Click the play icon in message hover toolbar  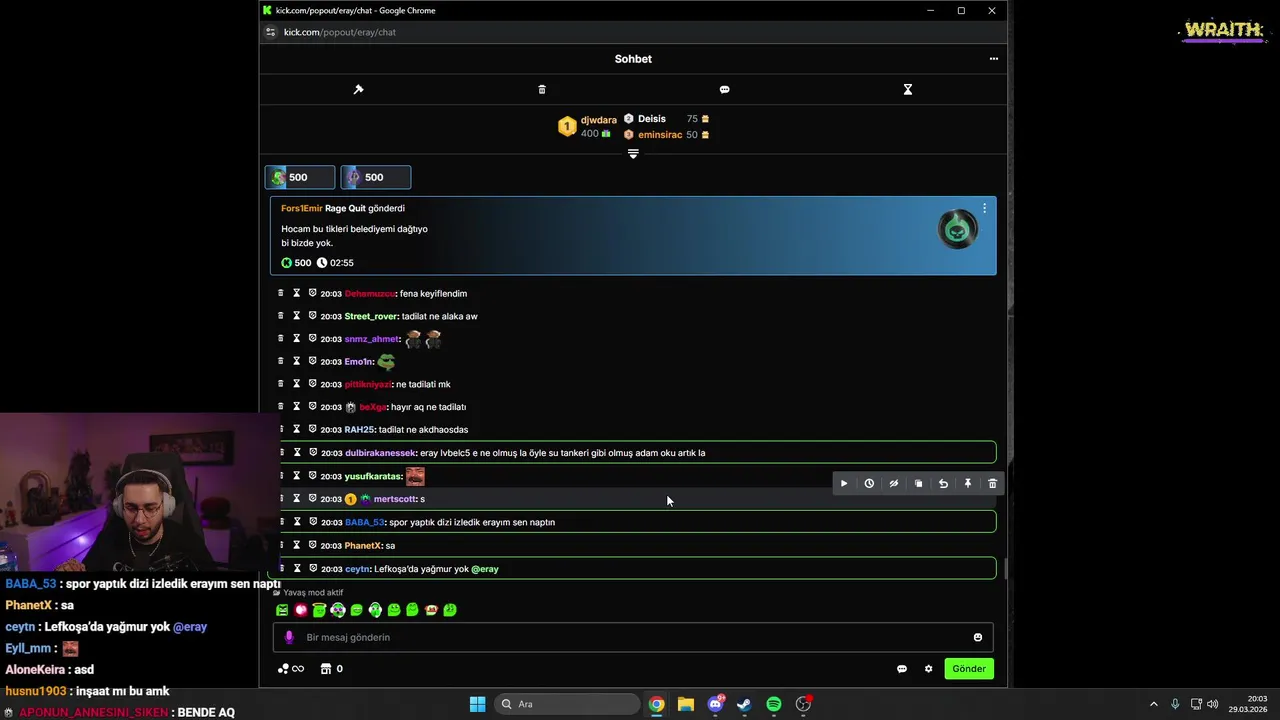tap(844, 484)
